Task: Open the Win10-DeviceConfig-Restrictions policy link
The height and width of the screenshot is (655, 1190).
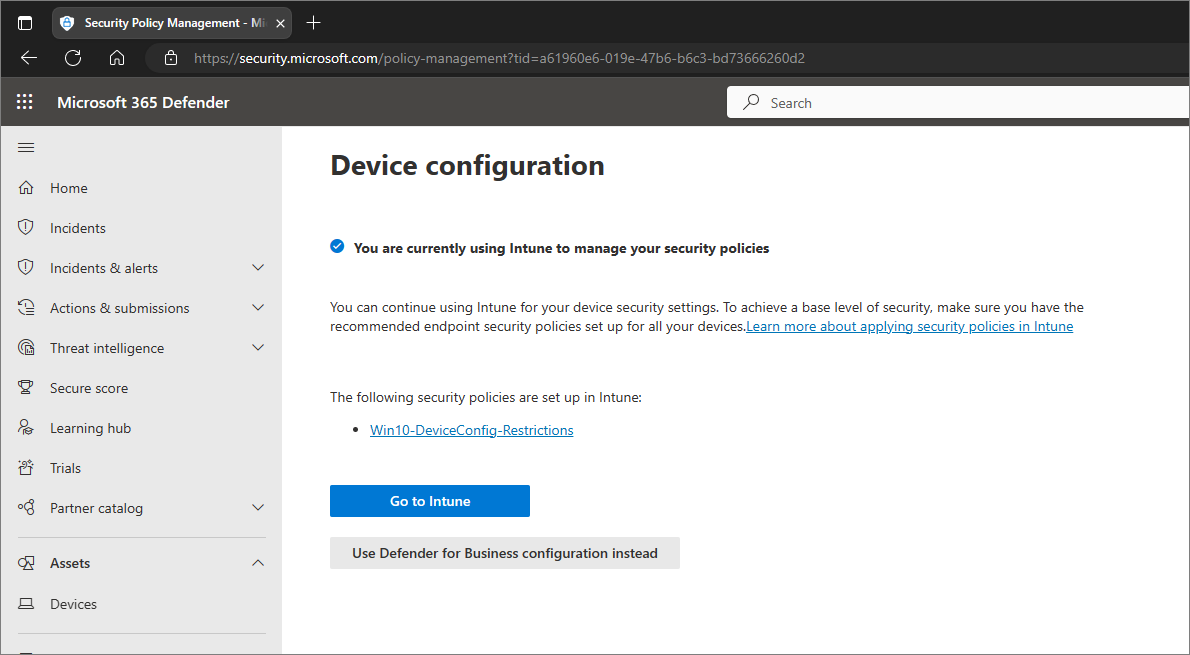Action: (472, 430)
